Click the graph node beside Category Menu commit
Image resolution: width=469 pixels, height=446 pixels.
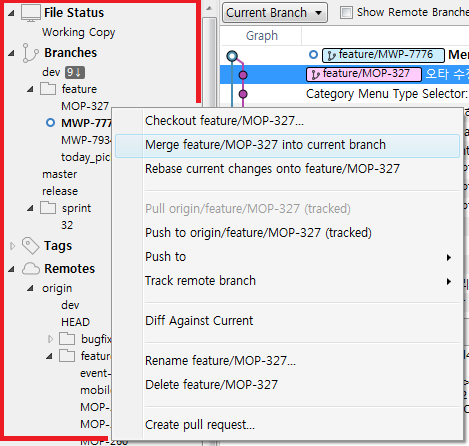click(x=243, y=94)
